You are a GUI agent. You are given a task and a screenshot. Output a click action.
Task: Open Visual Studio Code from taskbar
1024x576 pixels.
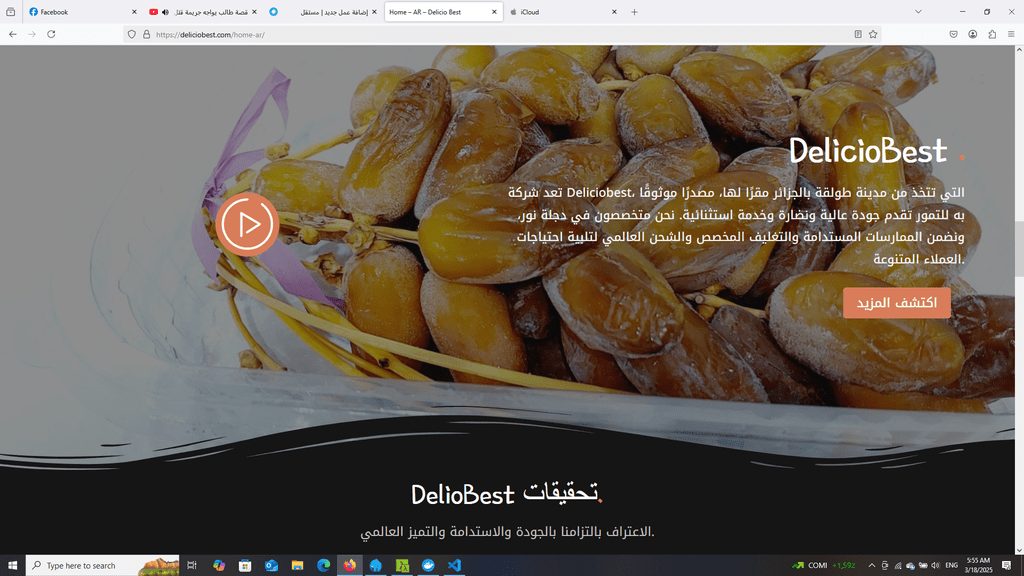tap(455, 566)
